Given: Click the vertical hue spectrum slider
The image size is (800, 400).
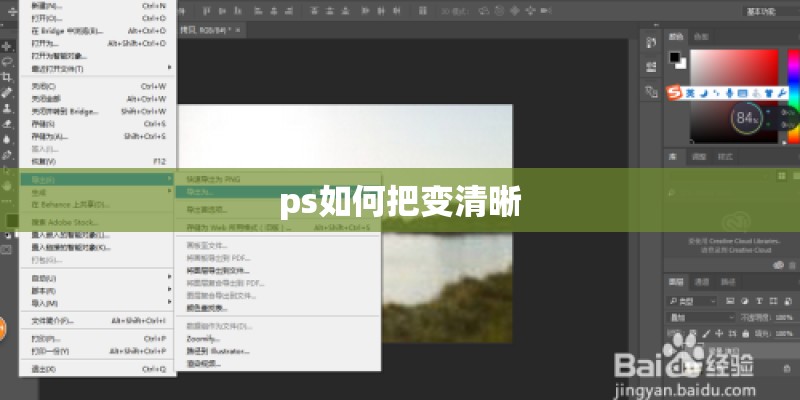Looking at the screenshot, I should pyautogui.click(x=793, y=97).
